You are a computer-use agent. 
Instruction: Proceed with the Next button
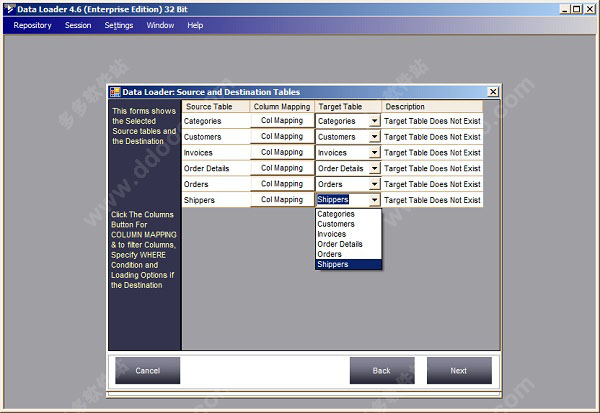point(459,371)
